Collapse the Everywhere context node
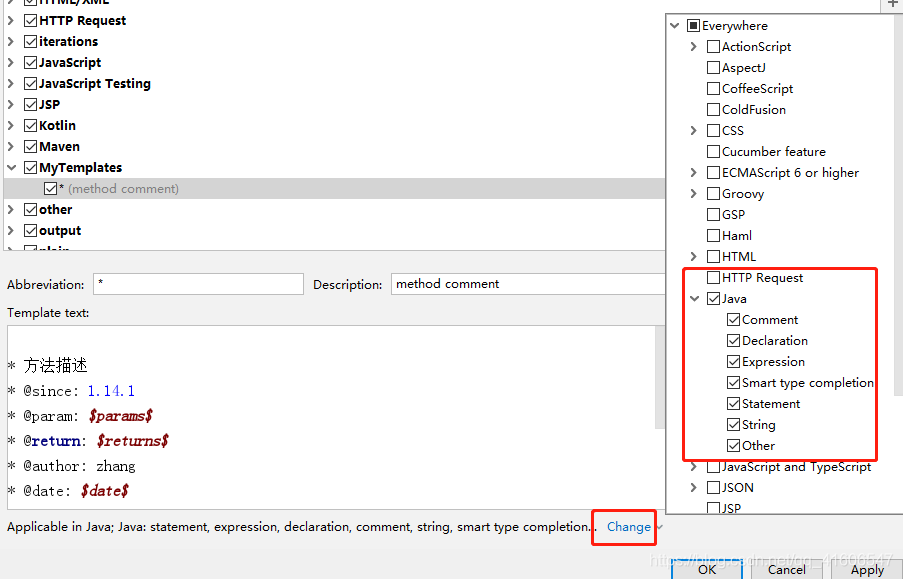The height and width of the screenshot is (579, 903). pos(675,26)
